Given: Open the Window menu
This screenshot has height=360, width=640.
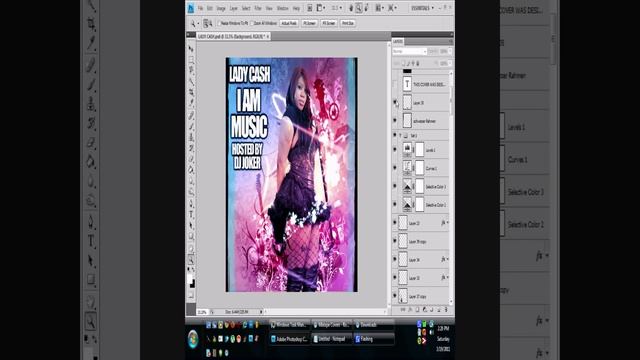Looking at the screenshot, I should [282, 8].
